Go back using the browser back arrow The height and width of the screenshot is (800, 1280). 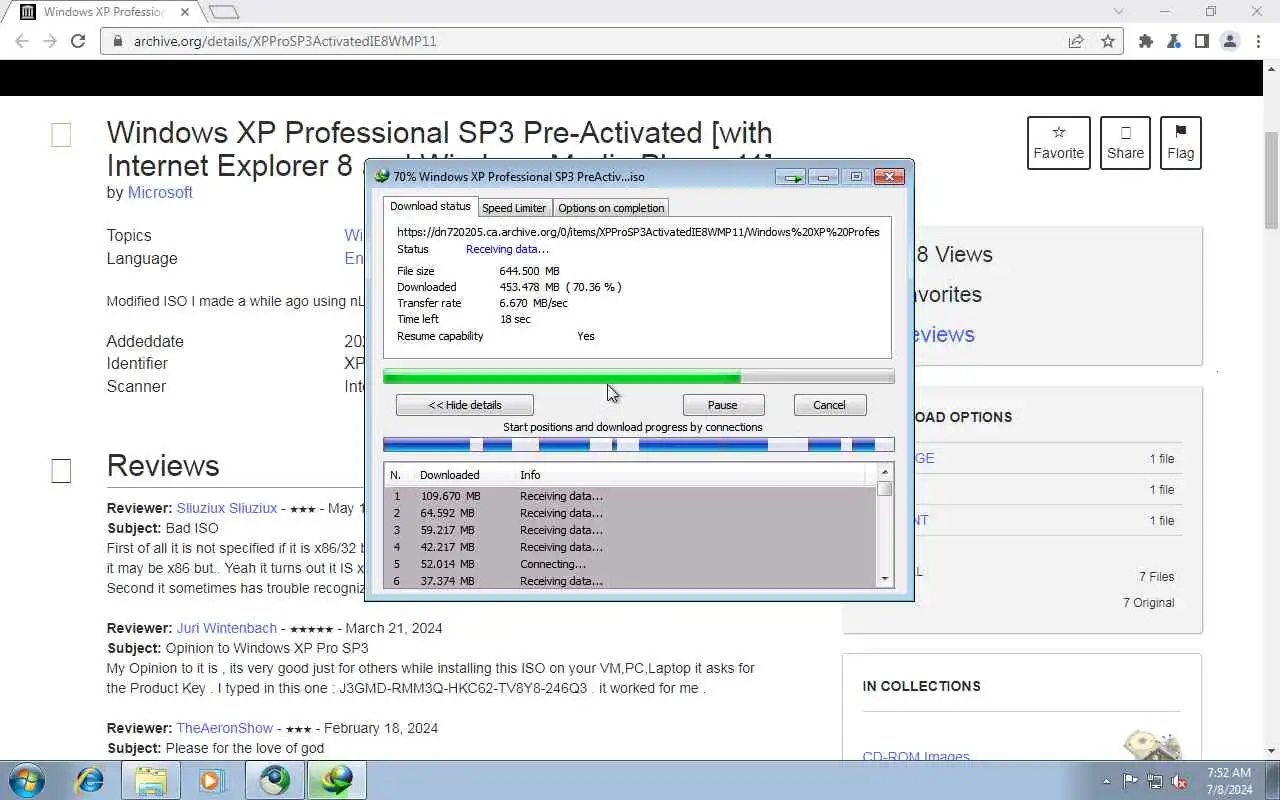click(22, 41)
